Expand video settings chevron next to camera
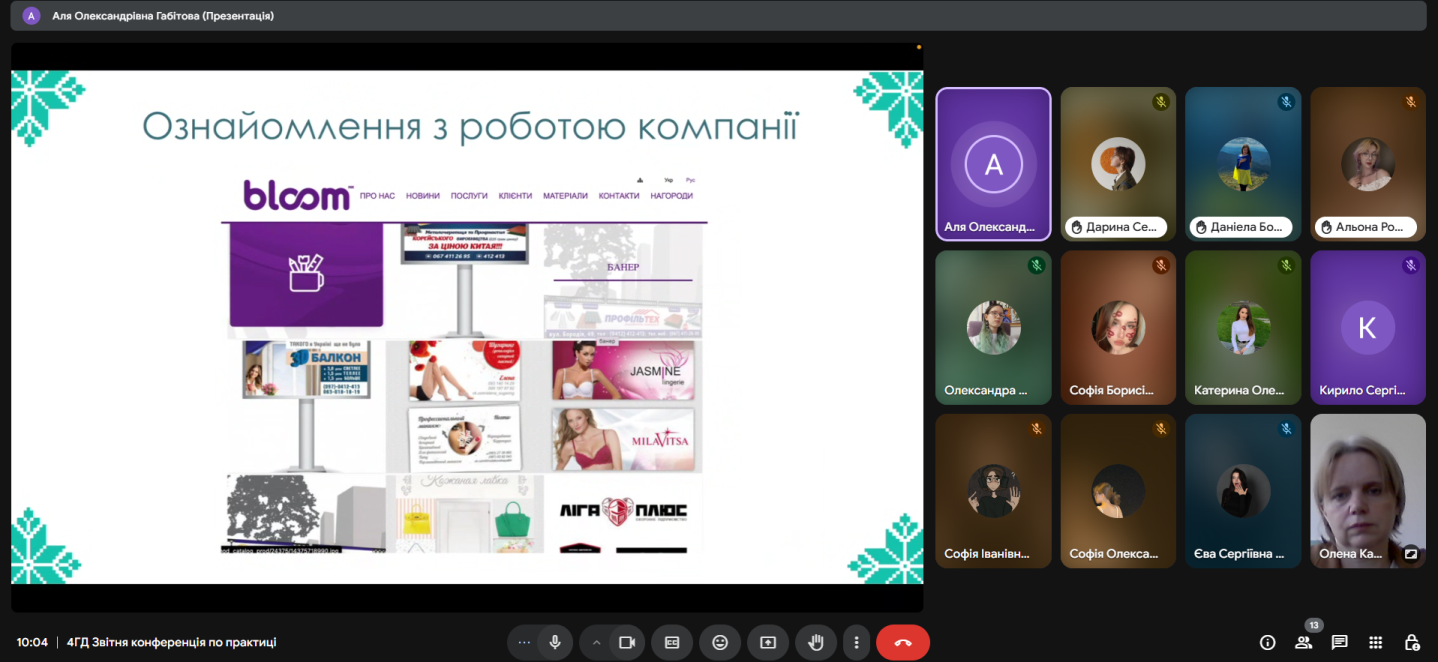Viewport: 1438px width, 662px height. coord(597,642)
